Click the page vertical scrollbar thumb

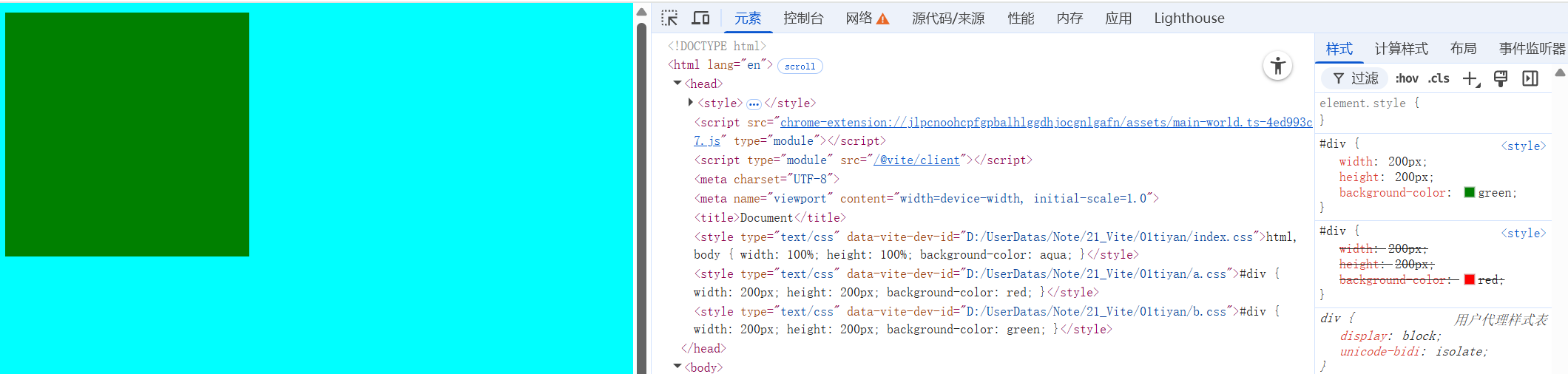[x=641, y=198]
